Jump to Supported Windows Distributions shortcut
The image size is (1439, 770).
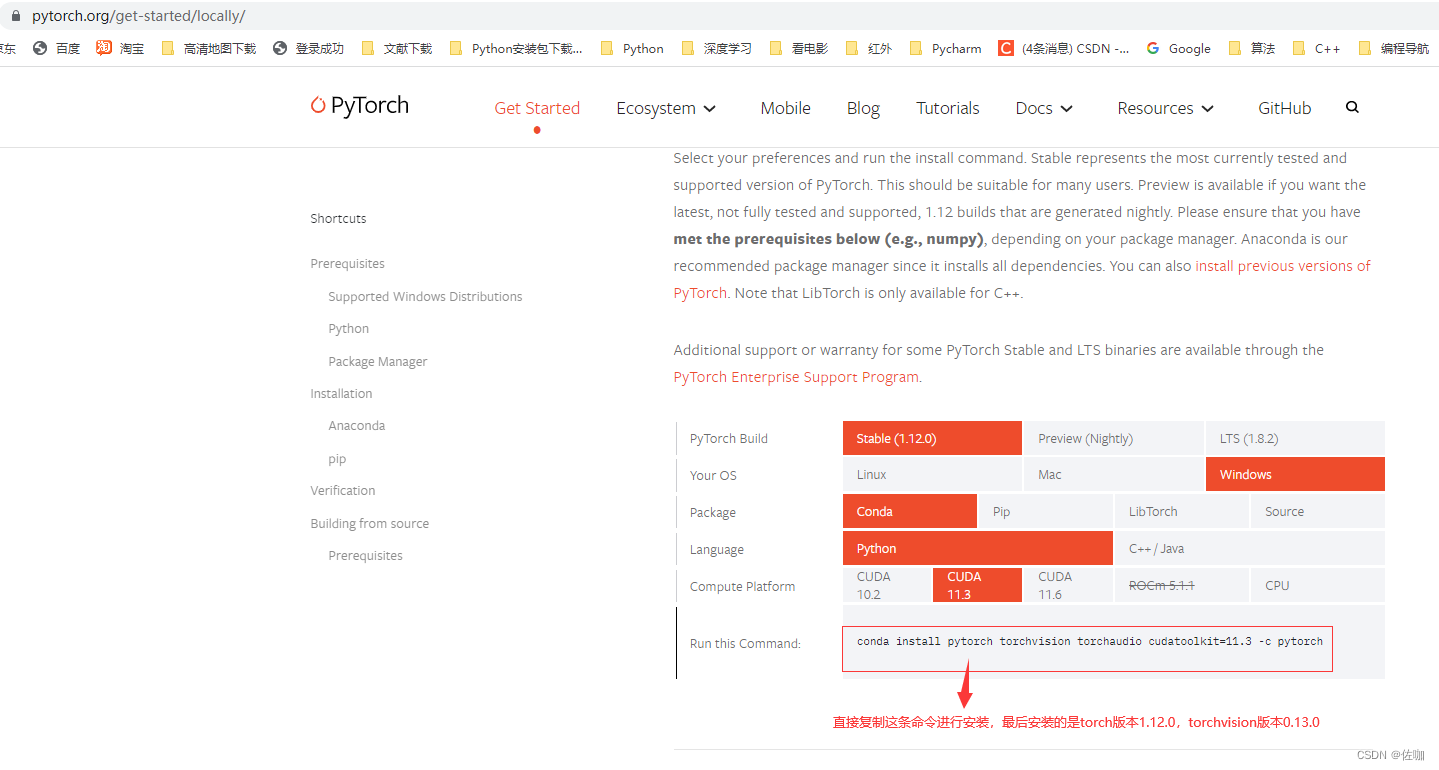click(x=425, y=296)
